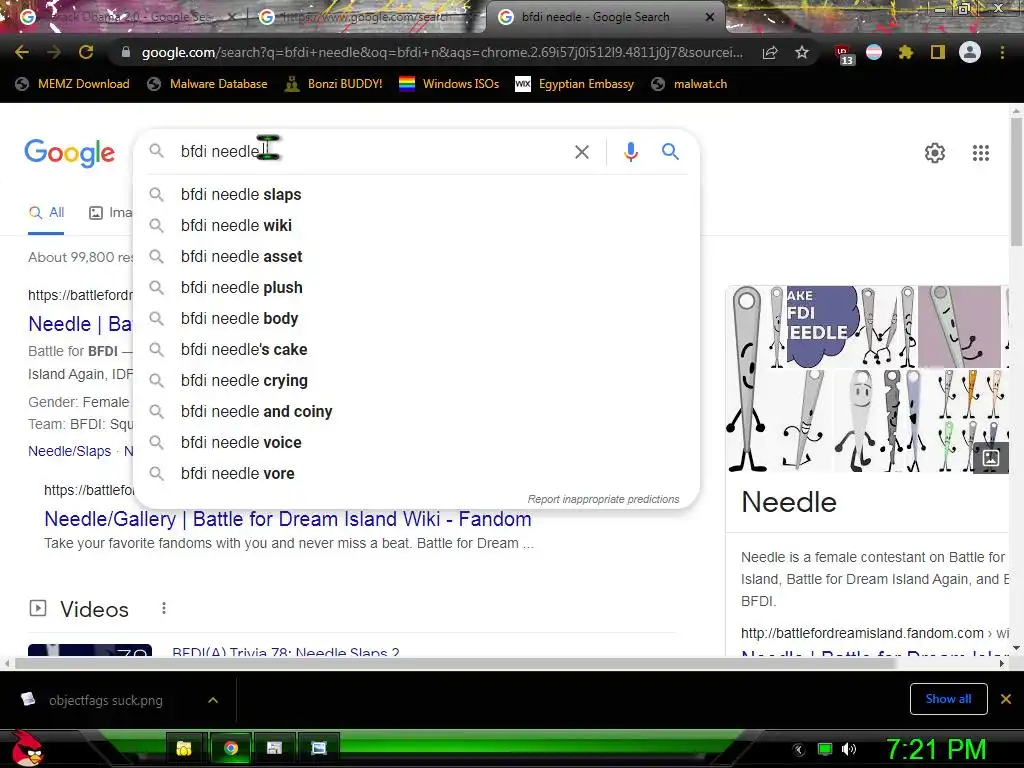Screen dimensions: 1024x768
Task: Open the Egyptian Embassy bookmark
Action: click(575, 84)
